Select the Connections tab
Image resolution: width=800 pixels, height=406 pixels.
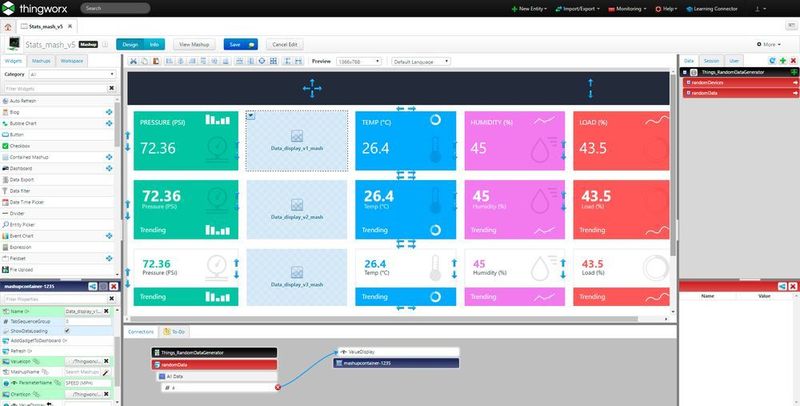pyautogui.click(x=140, y=332)
